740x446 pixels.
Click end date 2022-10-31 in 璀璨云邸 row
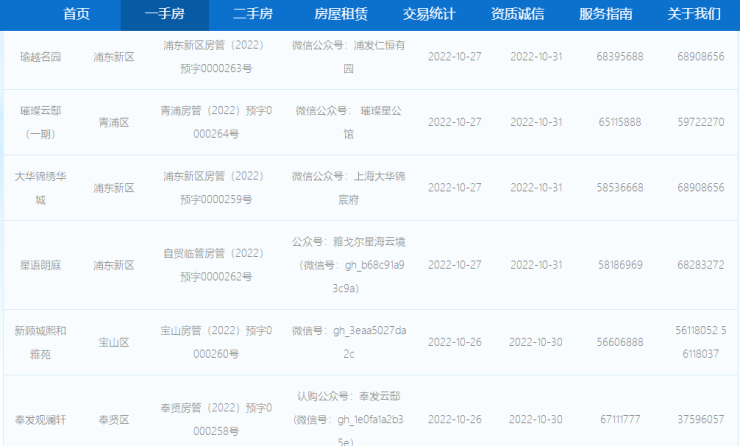pyautogui.click(x=536, y=122)
